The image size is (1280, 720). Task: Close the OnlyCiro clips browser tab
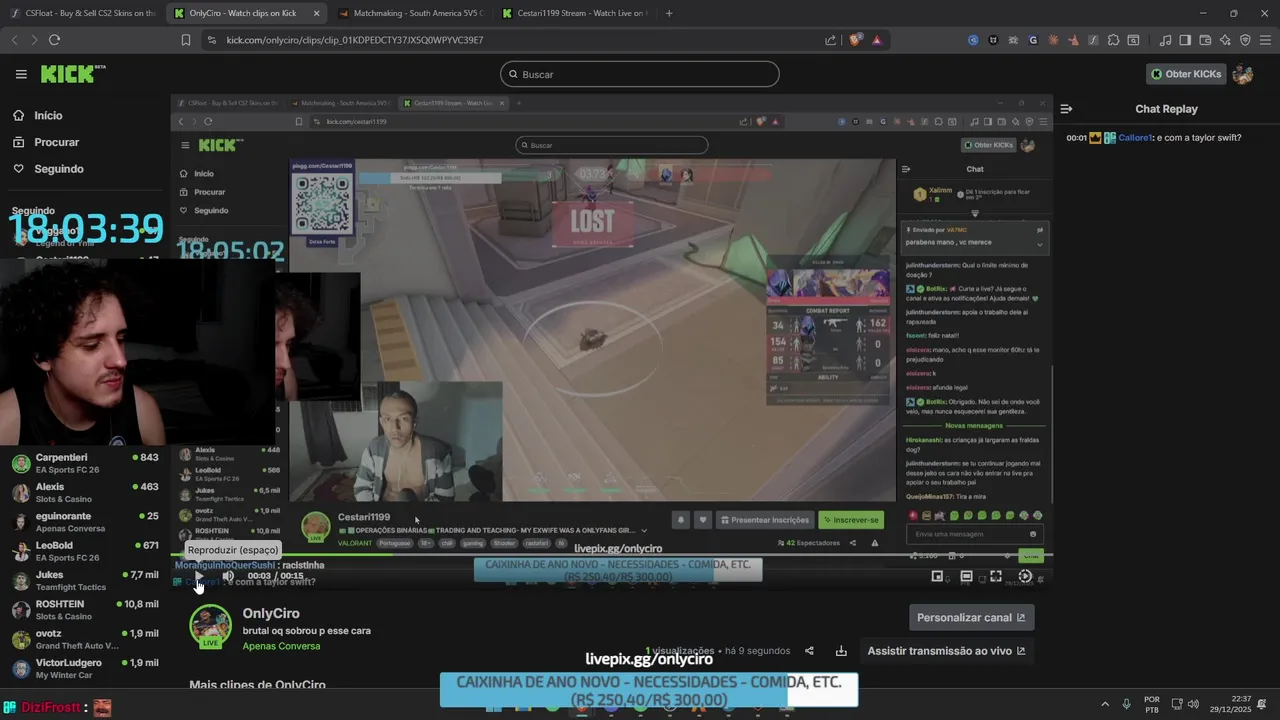point(317,13)
